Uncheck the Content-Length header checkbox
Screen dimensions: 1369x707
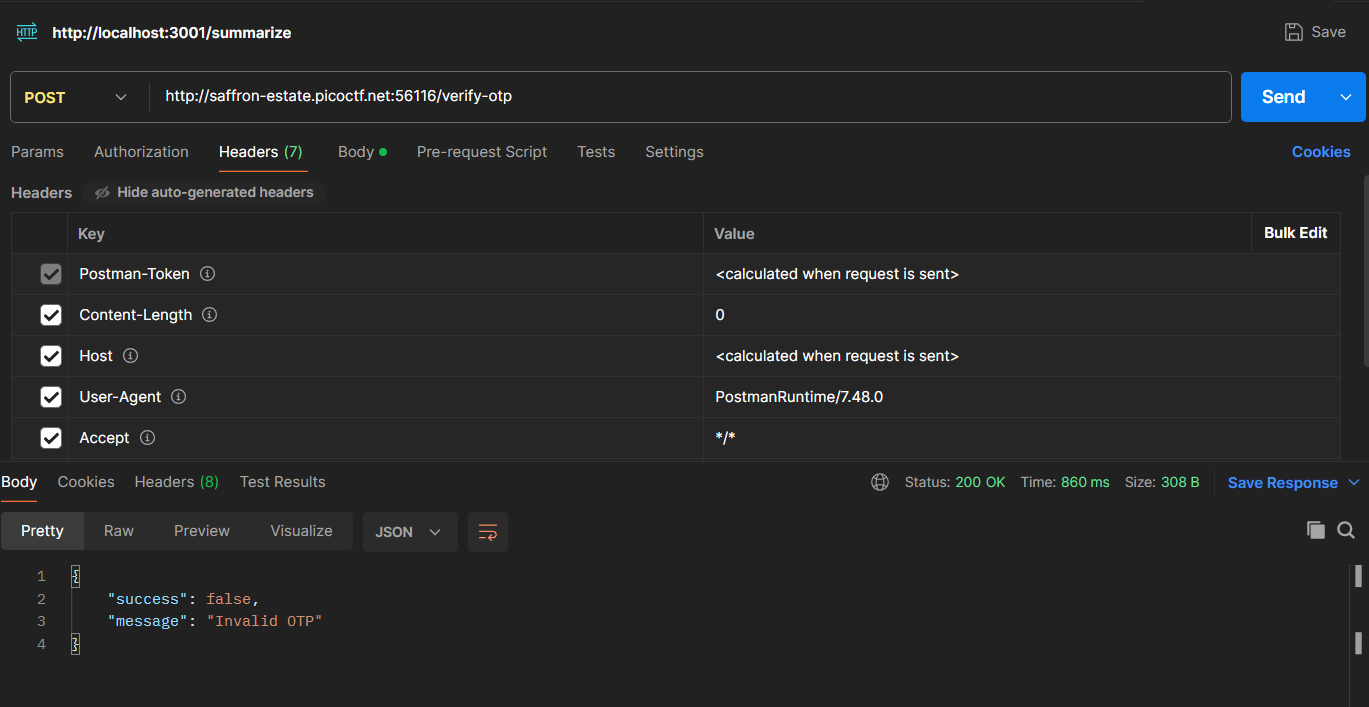coord(51,315)
